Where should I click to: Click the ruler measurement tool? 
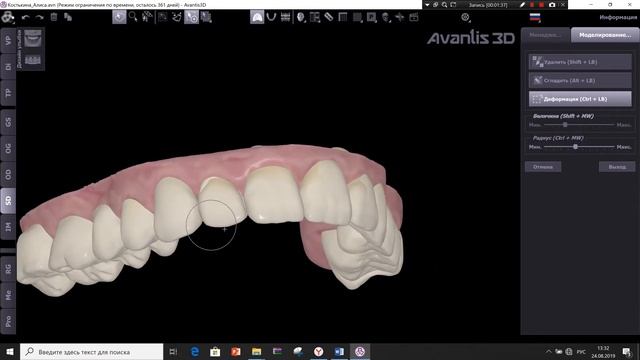(x=329, y=17)
